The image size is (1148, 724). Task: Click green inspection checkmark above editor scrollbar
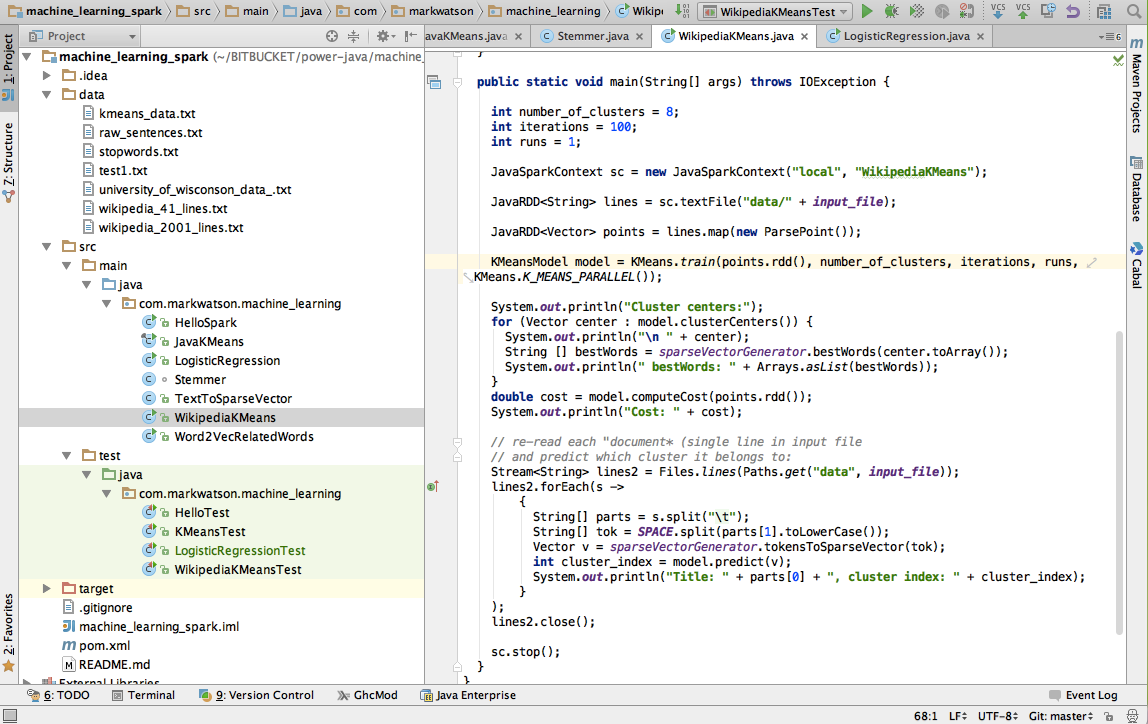point(1118,61)
